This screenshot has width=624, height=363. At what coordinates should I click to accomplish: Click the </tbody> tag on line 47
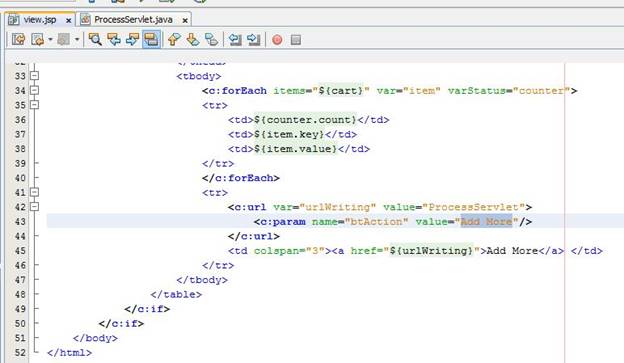(202, 280)
